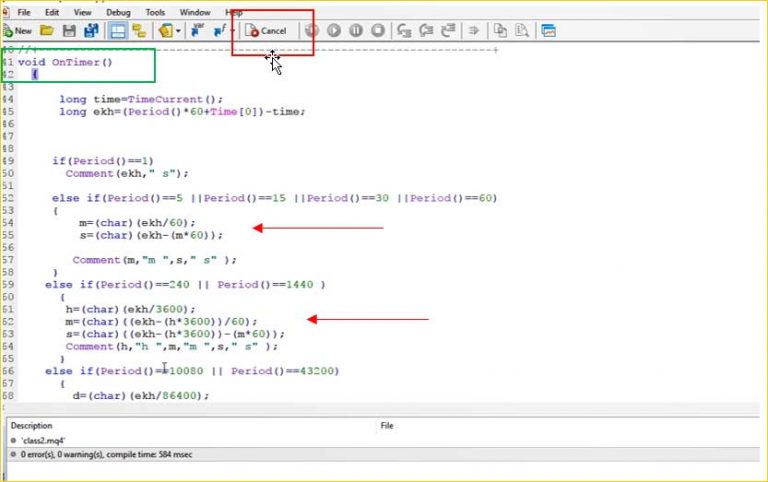Open a file with the folder icon
Screen dimensions: 768x482
47,31
